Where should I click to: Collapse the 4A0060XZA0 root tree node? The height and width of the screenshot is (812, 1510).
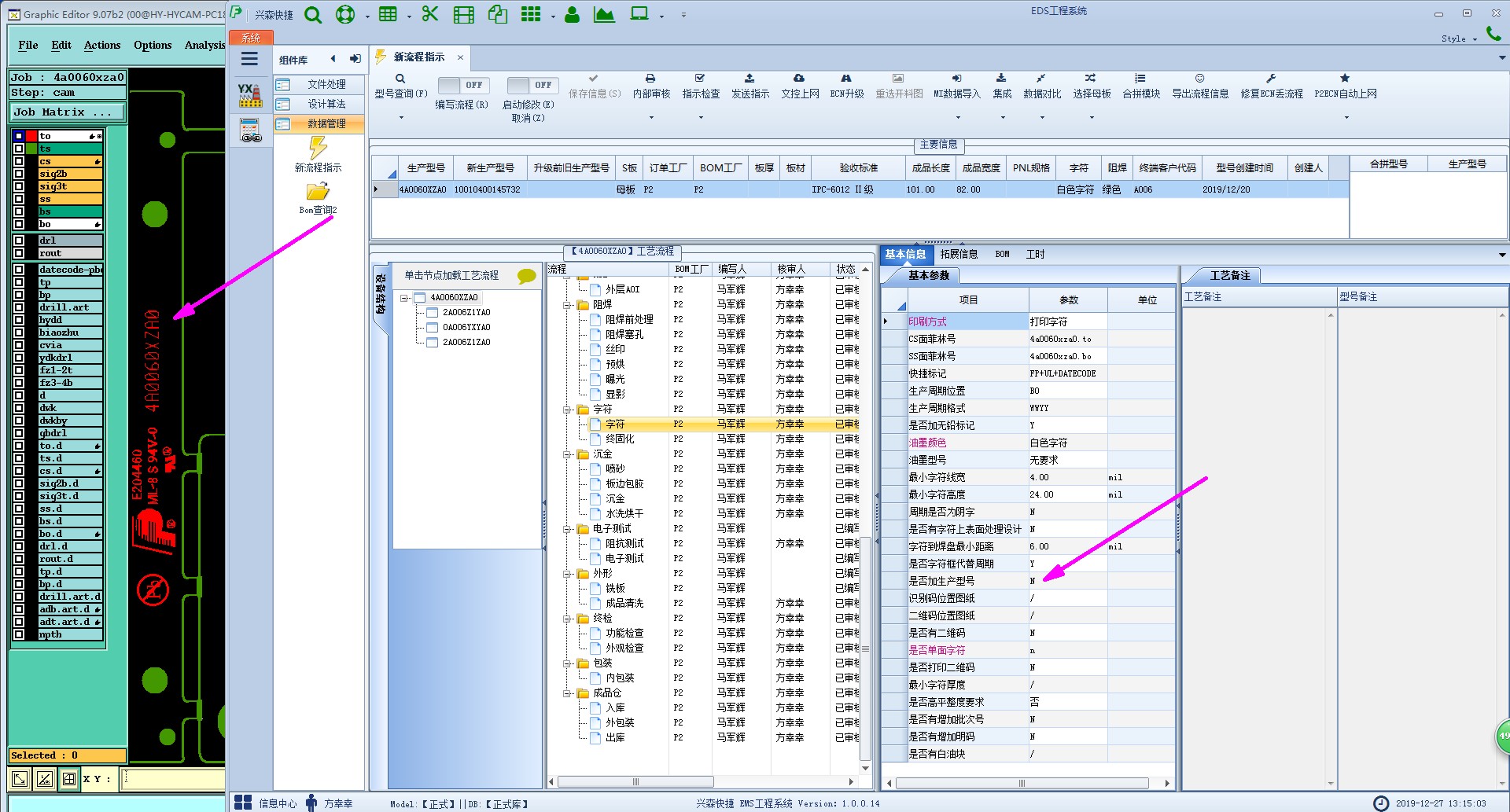pos(404,298)
